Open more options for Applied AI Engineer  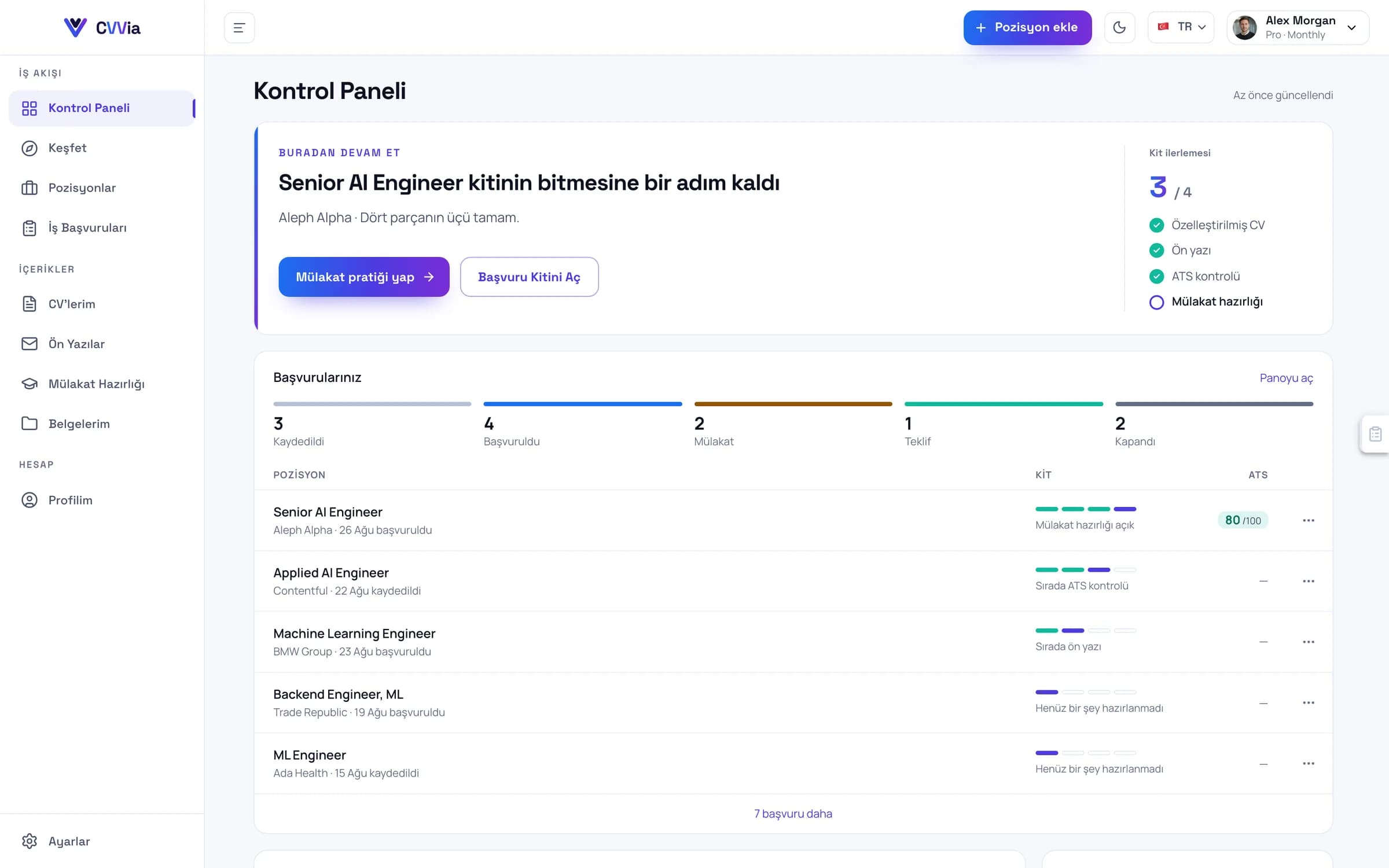pyautogui.click(x=1309, y=581)
